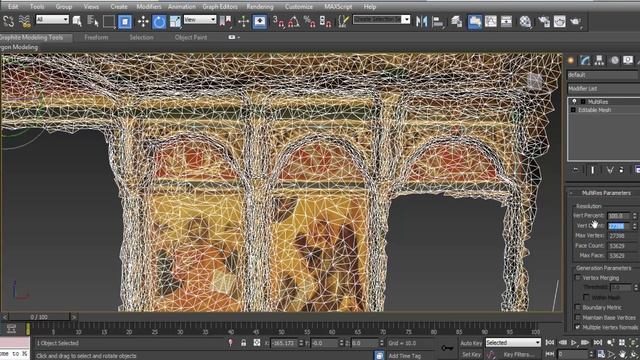The height and width of the screenshot is (360, 640).
Task: Click the Bind to Space Warp icon
Action: [x=24, y=21]
